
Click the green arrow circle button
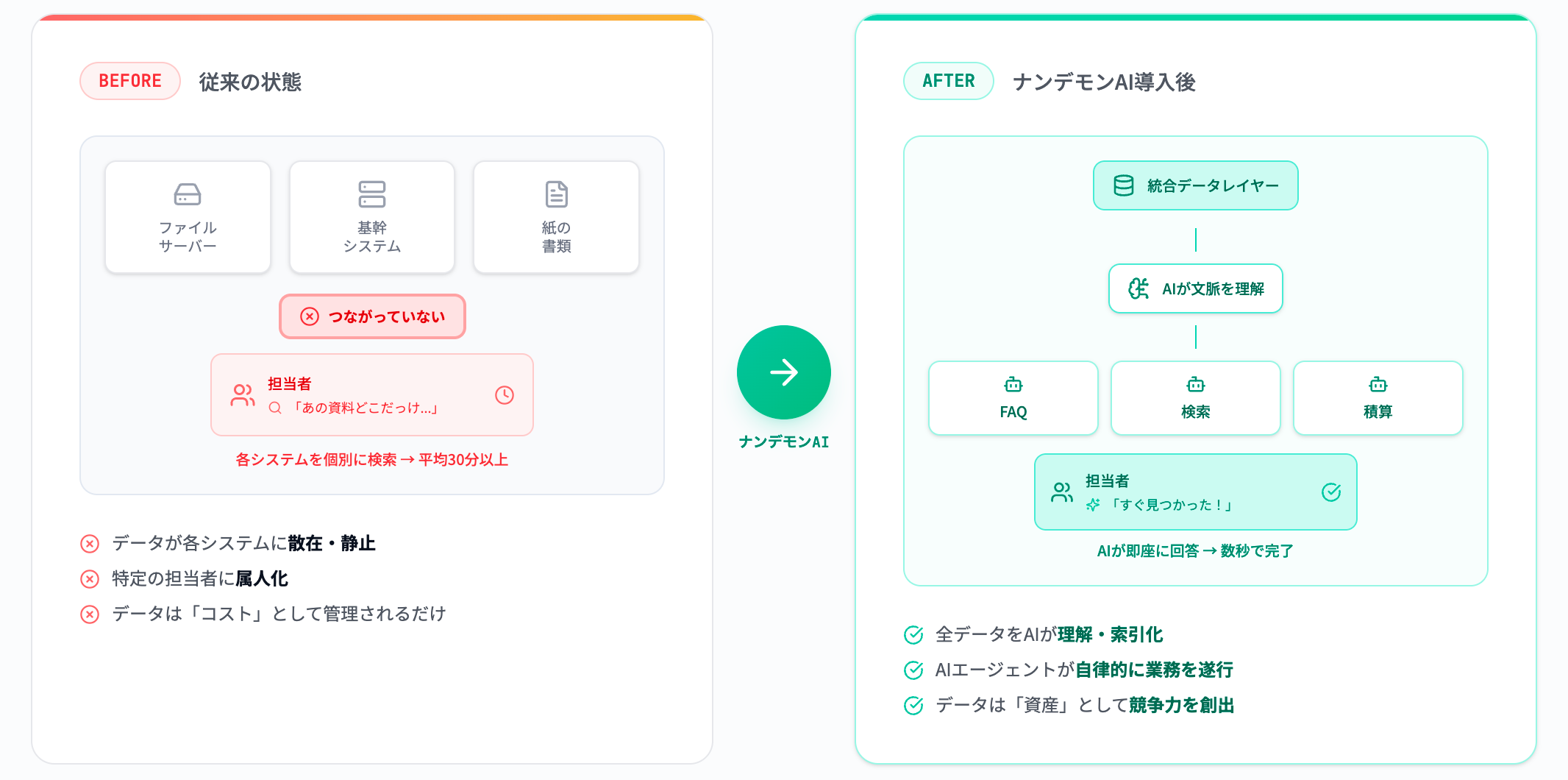784,372
